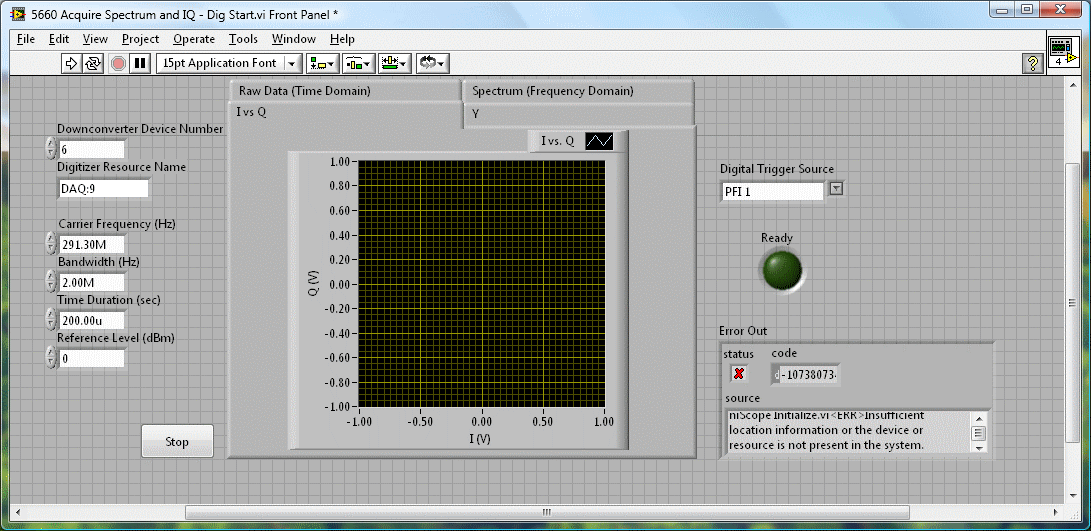
Task: Click the Carrier Frequency stepper arrows
Action: coord(50,244)
